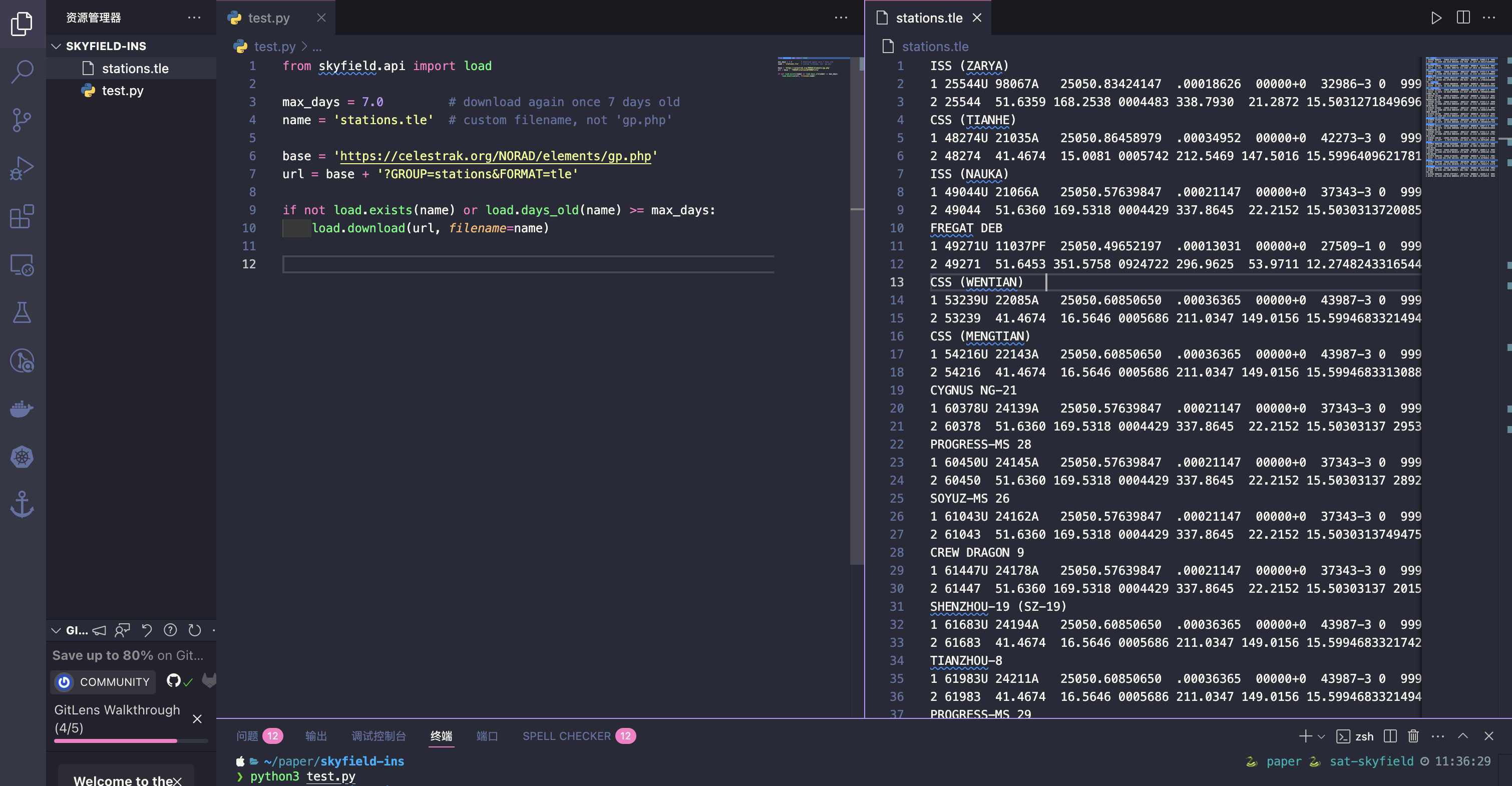Open the Extensions view
This screenshot has width=1512, height=786.
coord(23,217)
